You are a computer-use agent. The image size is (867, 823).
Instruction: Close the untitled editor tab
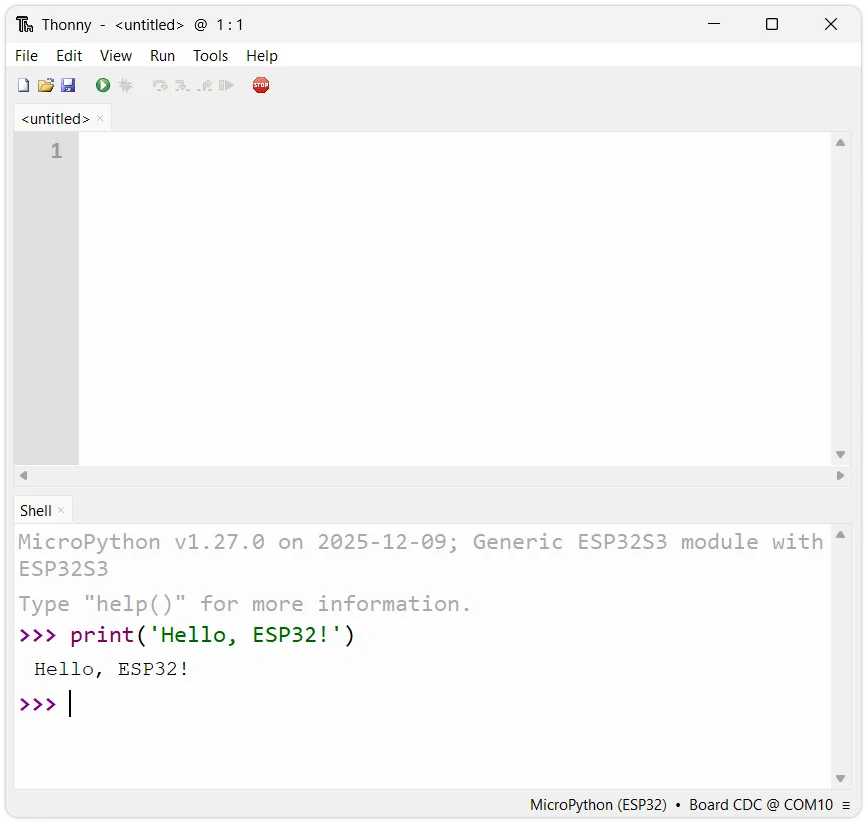coord(100,119)
